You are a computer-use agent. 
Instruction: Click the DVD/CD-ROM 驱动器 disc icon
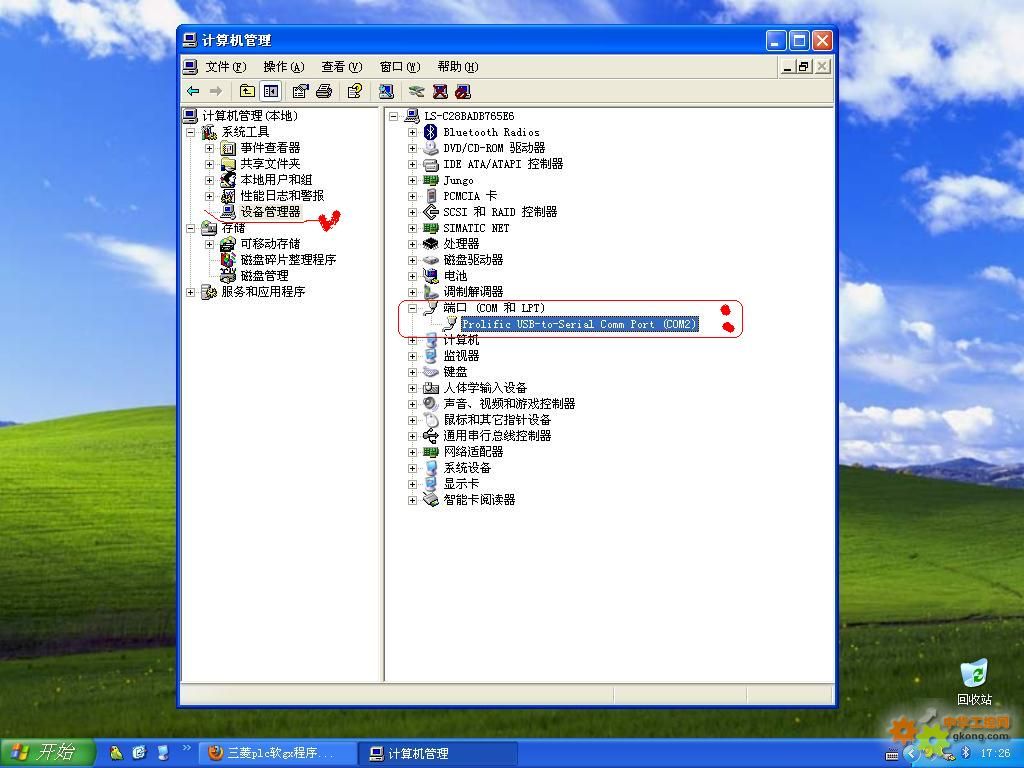point(430,148)
